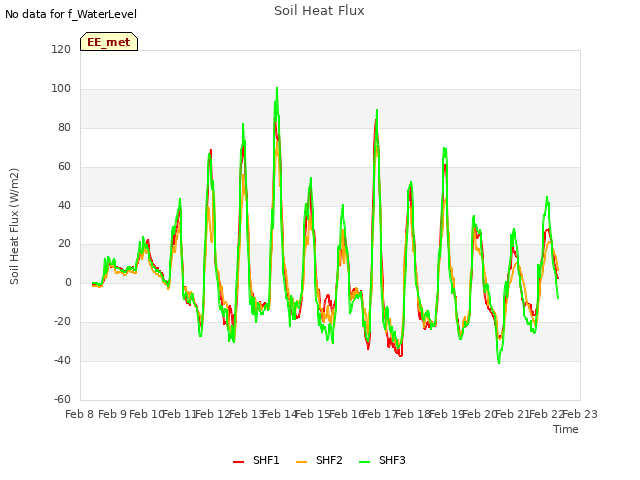Click the Feb 15 x-axis label

point(313,414)
